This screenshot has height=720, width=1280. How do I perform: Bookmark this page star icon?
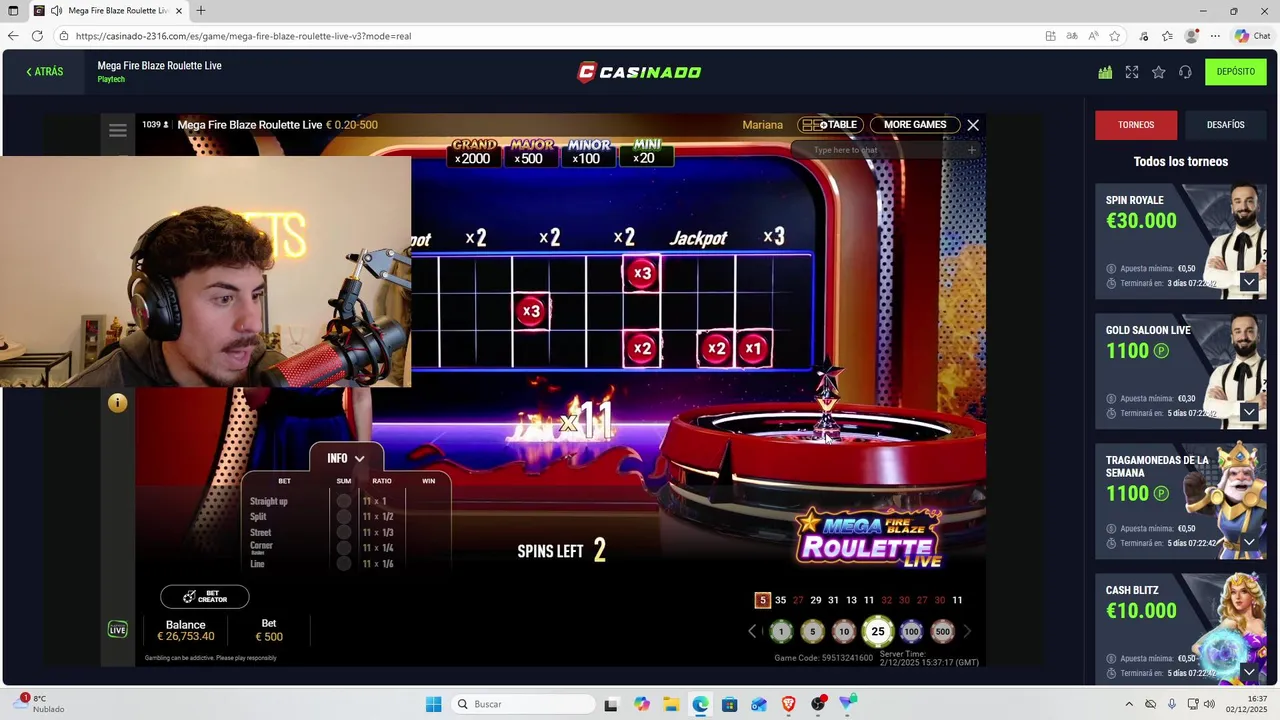coord(1115,36)
